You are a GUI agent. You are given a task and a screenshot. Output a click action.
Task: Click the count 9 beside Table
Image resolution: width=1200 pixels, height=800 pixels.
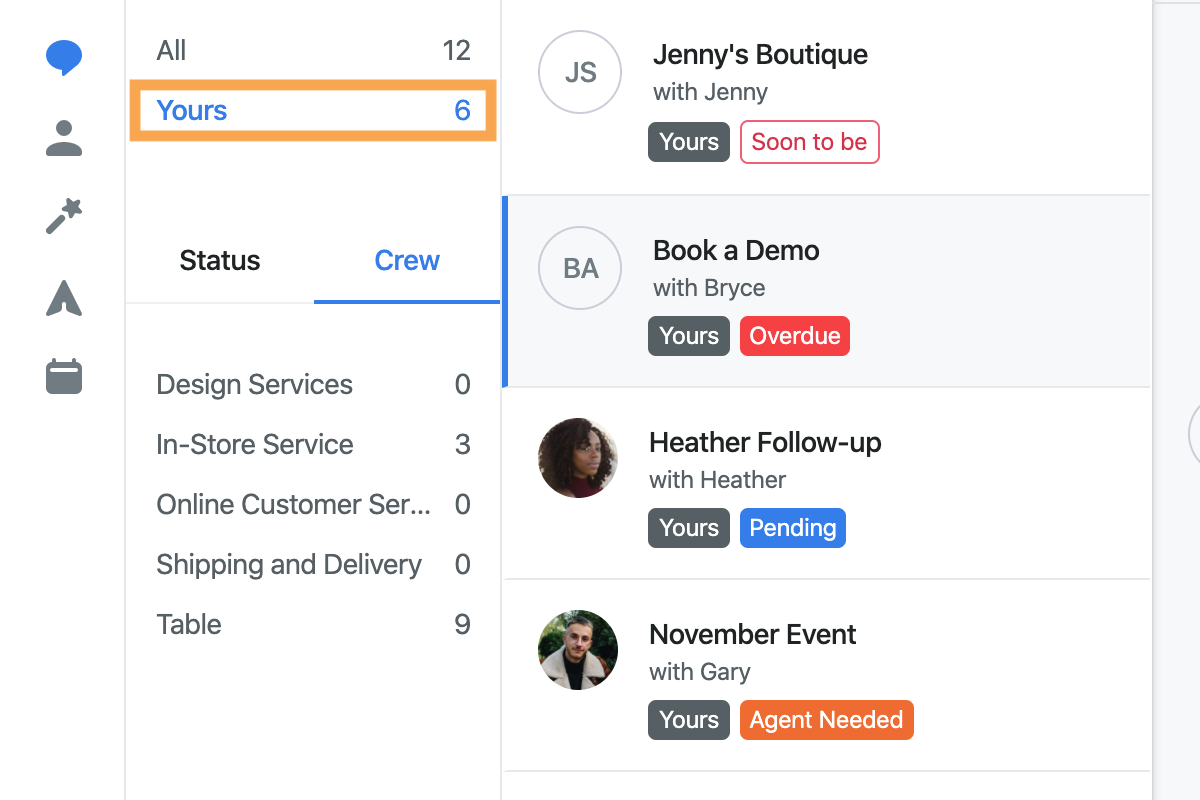tap(462, 625)
